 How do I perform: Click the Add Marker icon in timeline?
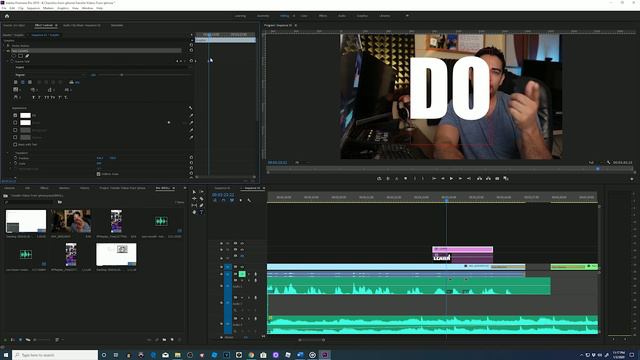[x=240, y=200]
